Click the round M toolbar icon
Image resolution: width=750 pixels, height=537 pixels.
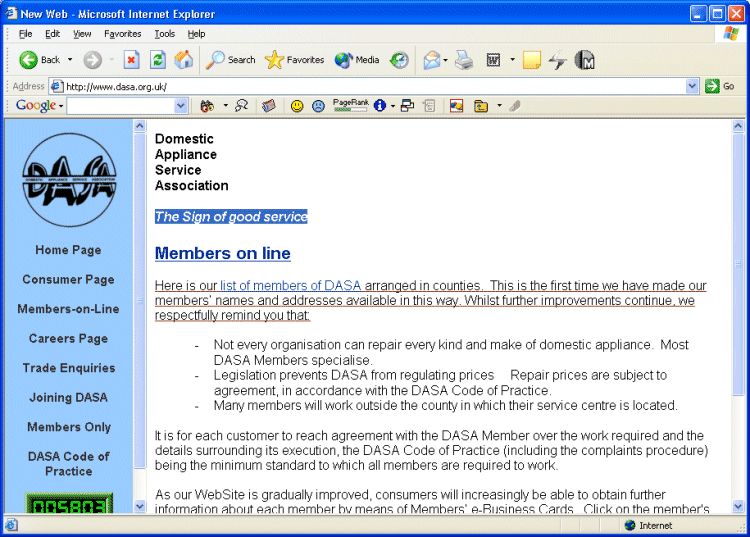tap(584, 60)
